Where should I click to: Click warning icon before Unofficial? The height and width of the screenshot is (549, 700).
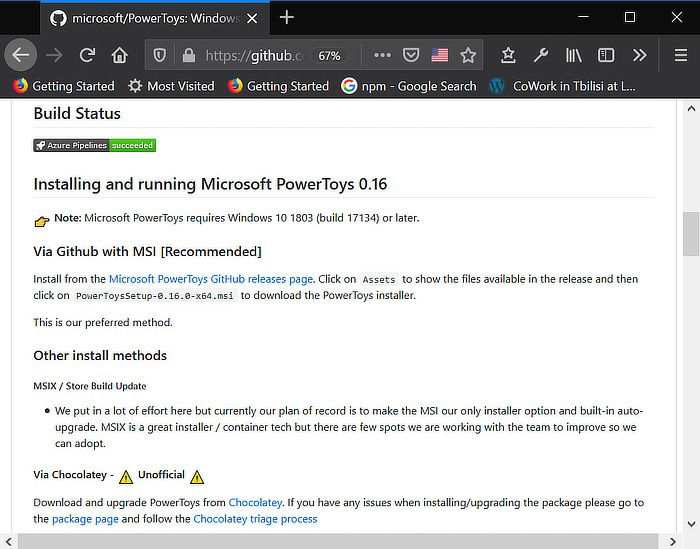pyautogui.click(x=126, y=477)
